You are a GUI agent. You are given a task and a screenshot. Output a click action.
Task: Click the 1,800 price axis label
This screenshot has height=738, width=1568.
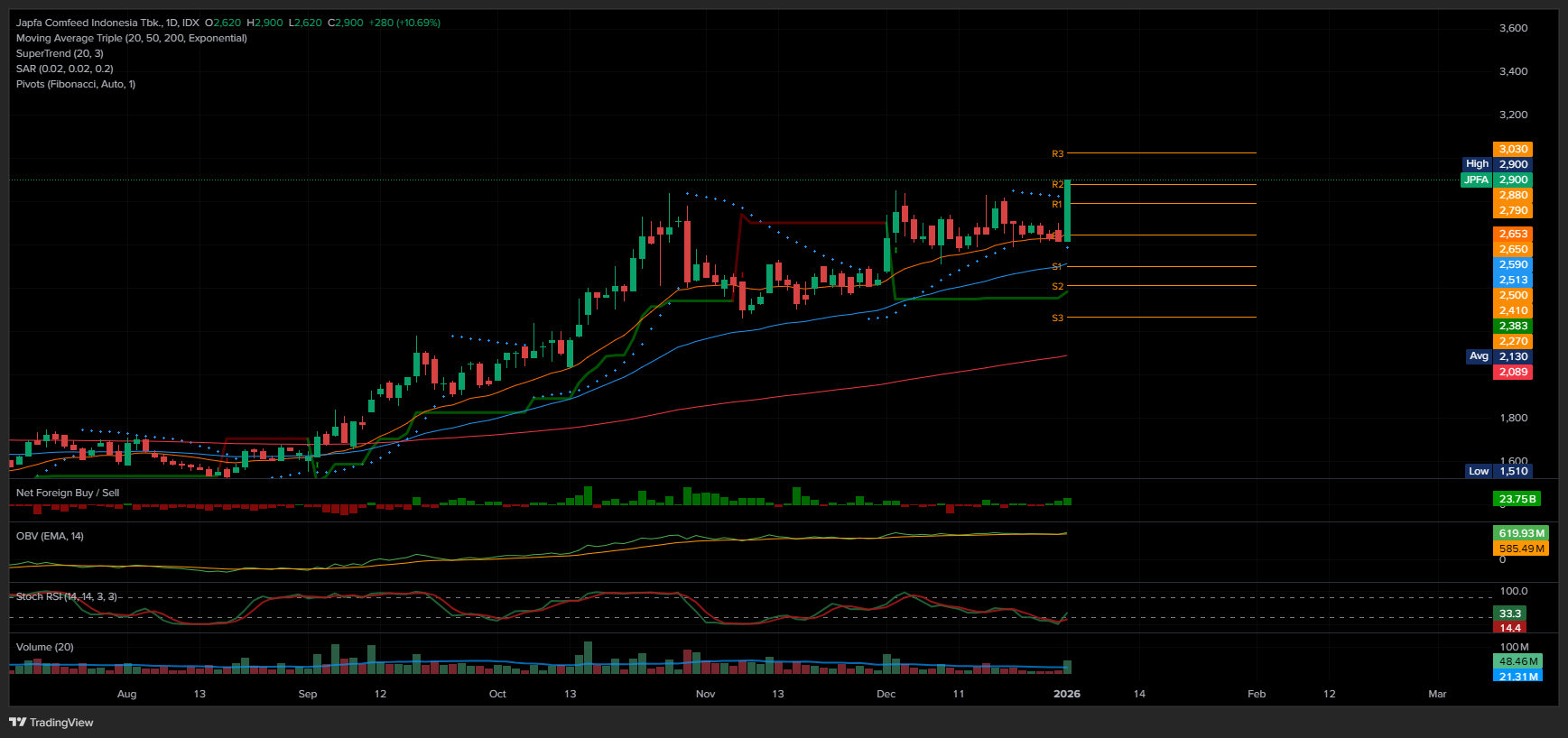pyautogui.click(x=1513, y=418)
